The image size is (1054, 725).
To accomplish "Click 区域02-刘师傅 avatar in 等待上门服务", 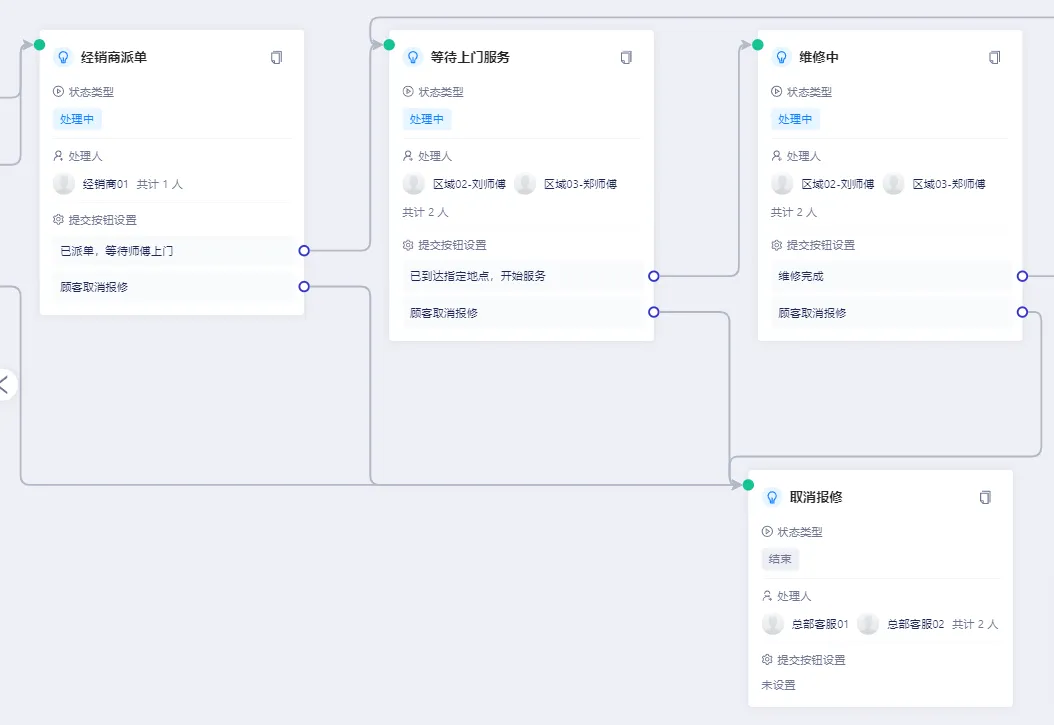I will click(413, 183).
